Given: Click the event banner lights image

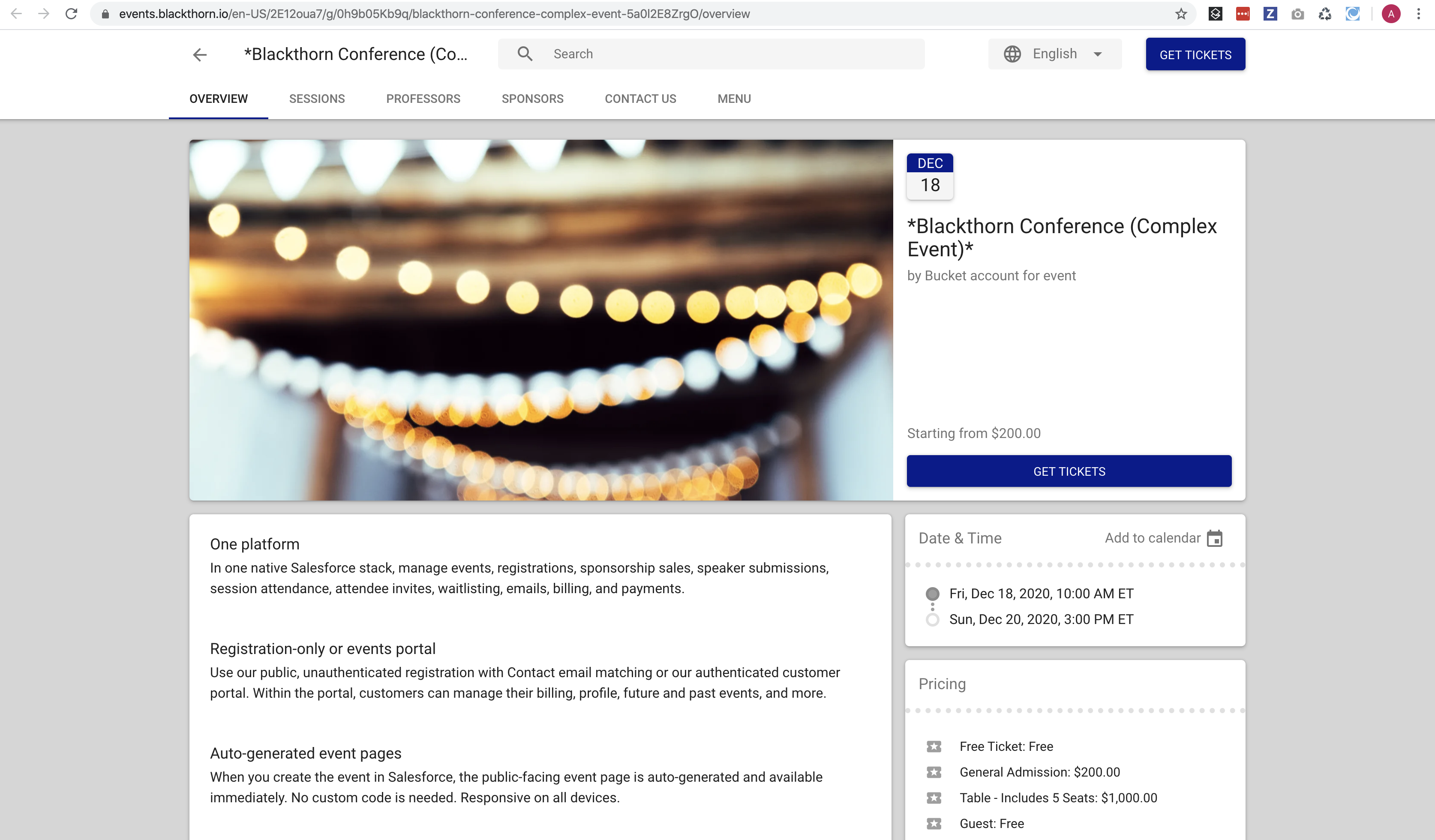Looking at the screenshot, I should click(x=541, y=320).
